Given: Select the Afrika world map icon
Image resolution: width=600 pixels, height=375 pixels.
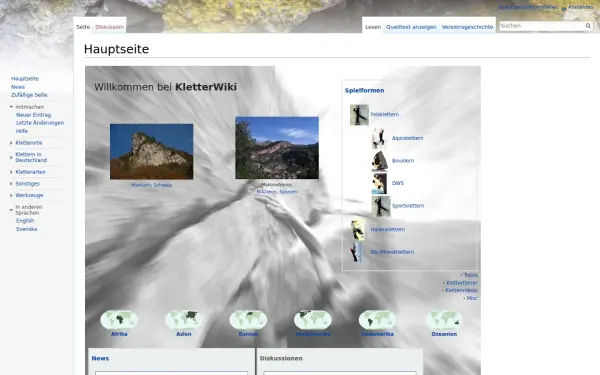Looking at the screenshot, I should click(119, 320).
